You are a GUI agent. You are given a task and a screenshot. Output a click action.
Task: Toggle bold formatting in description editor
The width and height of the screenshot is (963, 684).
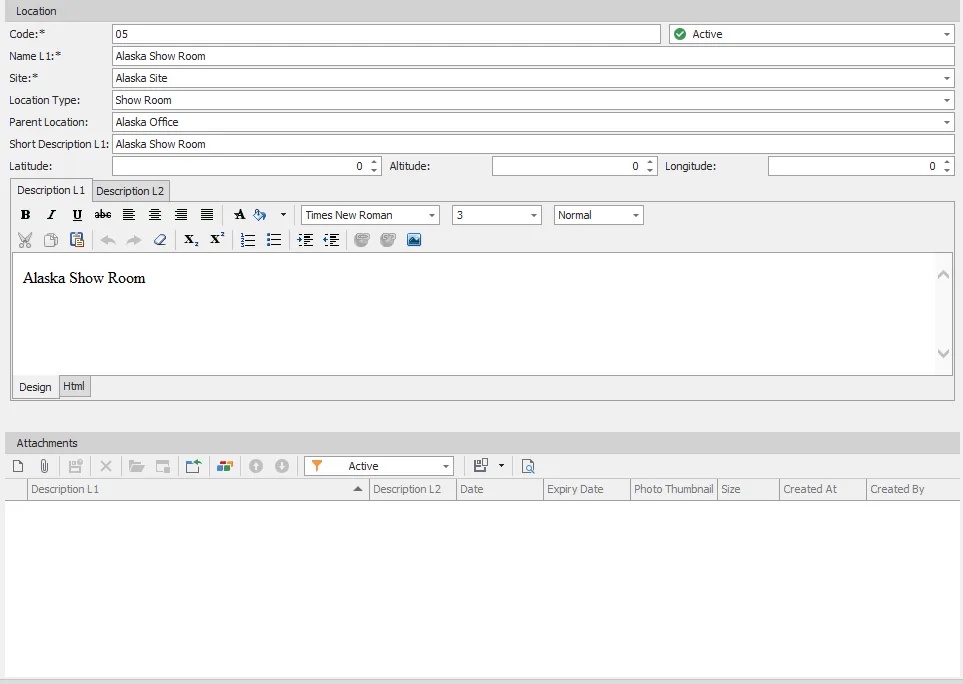25,215
